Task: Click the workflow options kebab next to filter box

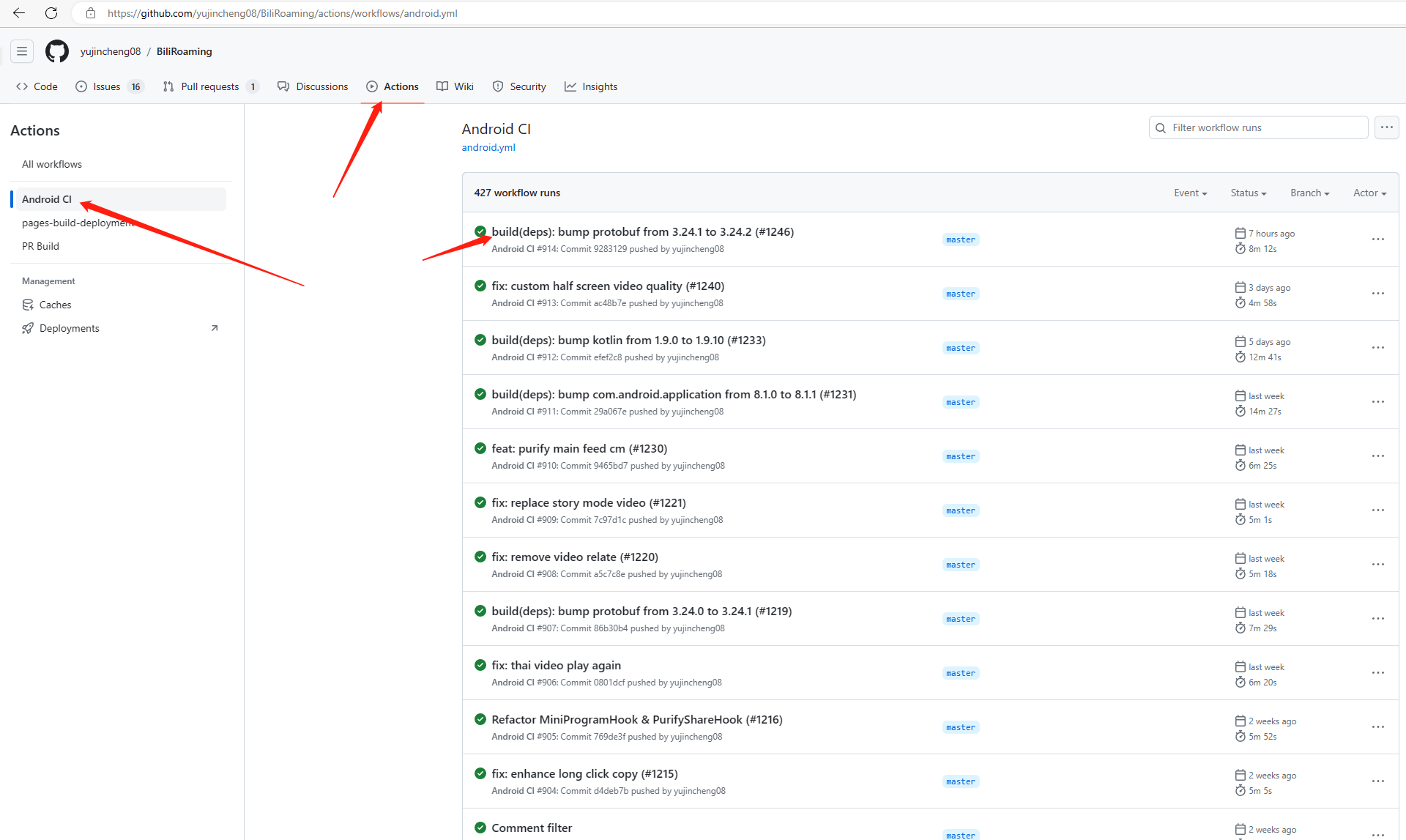Action: tap(1386, 127)
